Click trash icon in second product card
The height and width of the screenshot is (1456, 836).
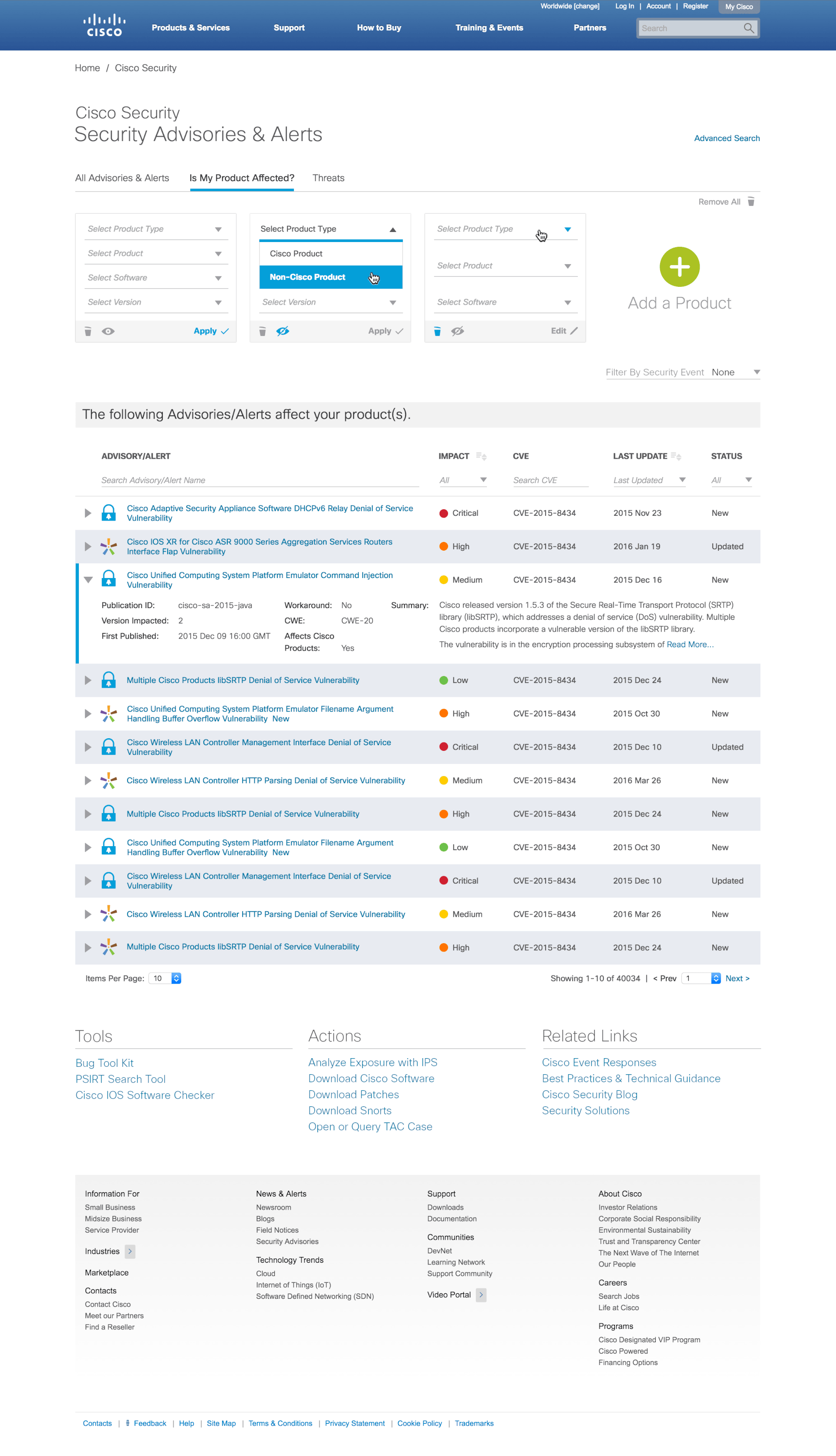pos(263,331)
